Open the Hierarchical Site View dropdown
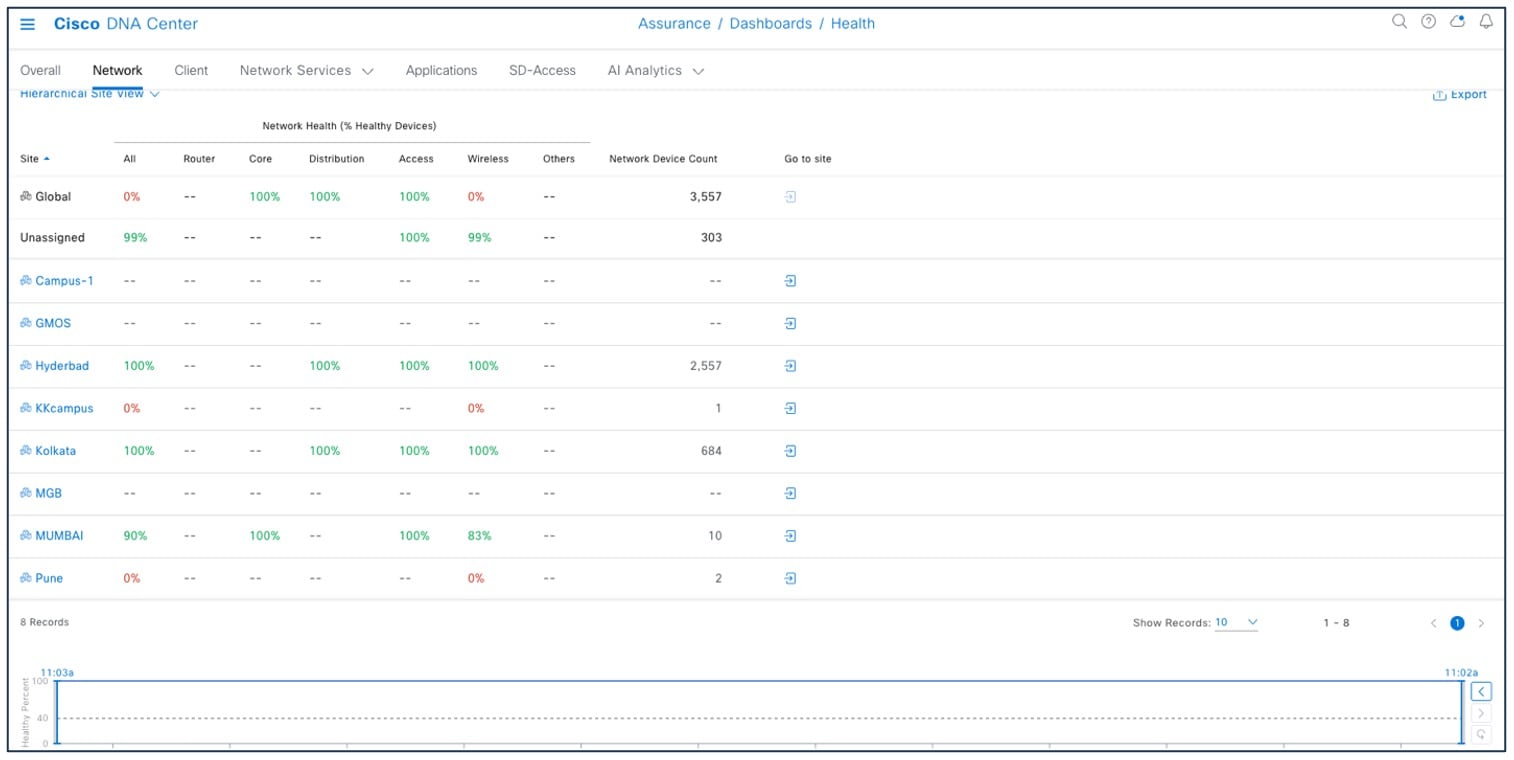 pos(90,94)
